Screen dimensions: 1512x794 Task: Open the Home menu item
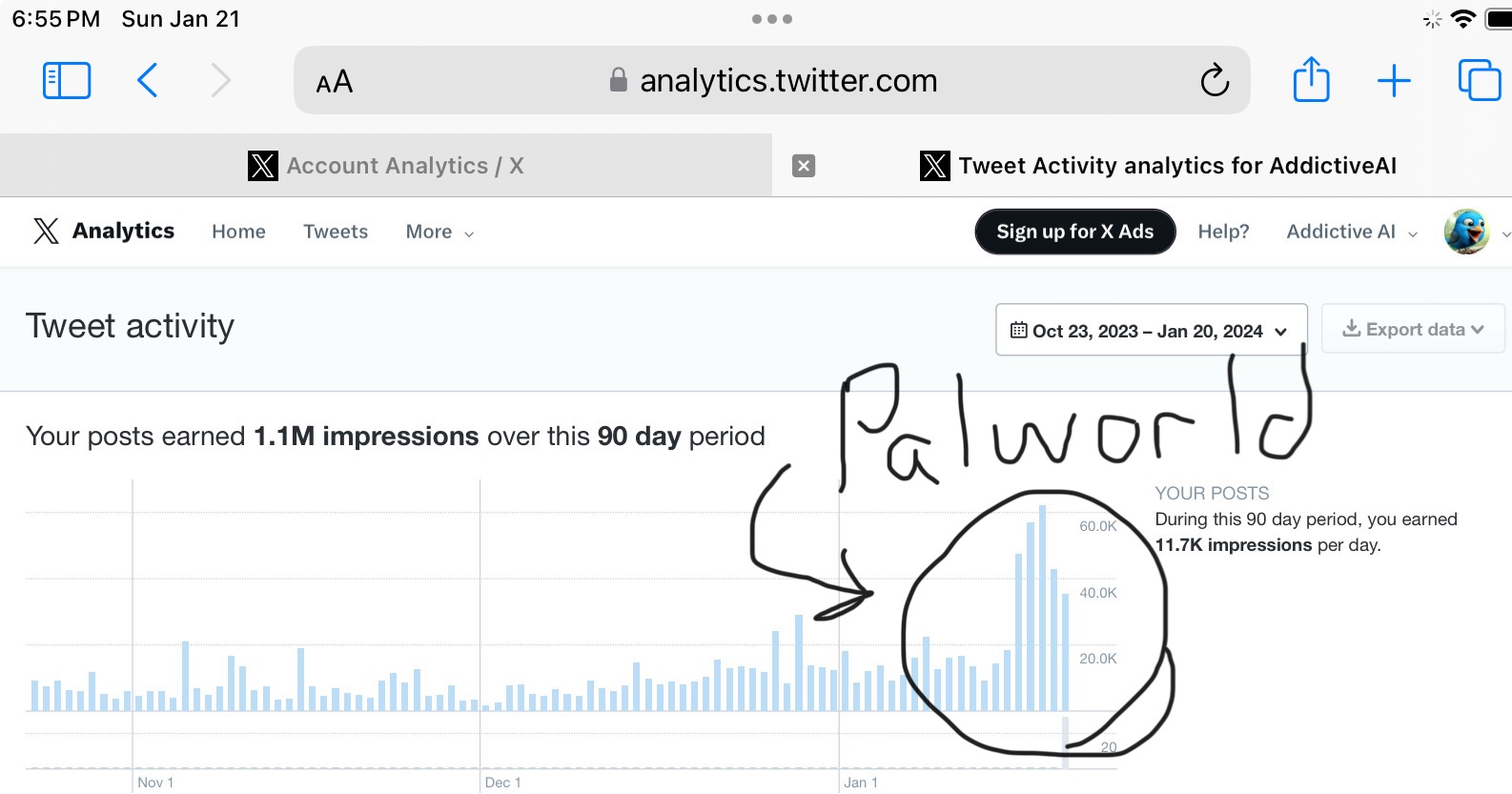point(238,232)
